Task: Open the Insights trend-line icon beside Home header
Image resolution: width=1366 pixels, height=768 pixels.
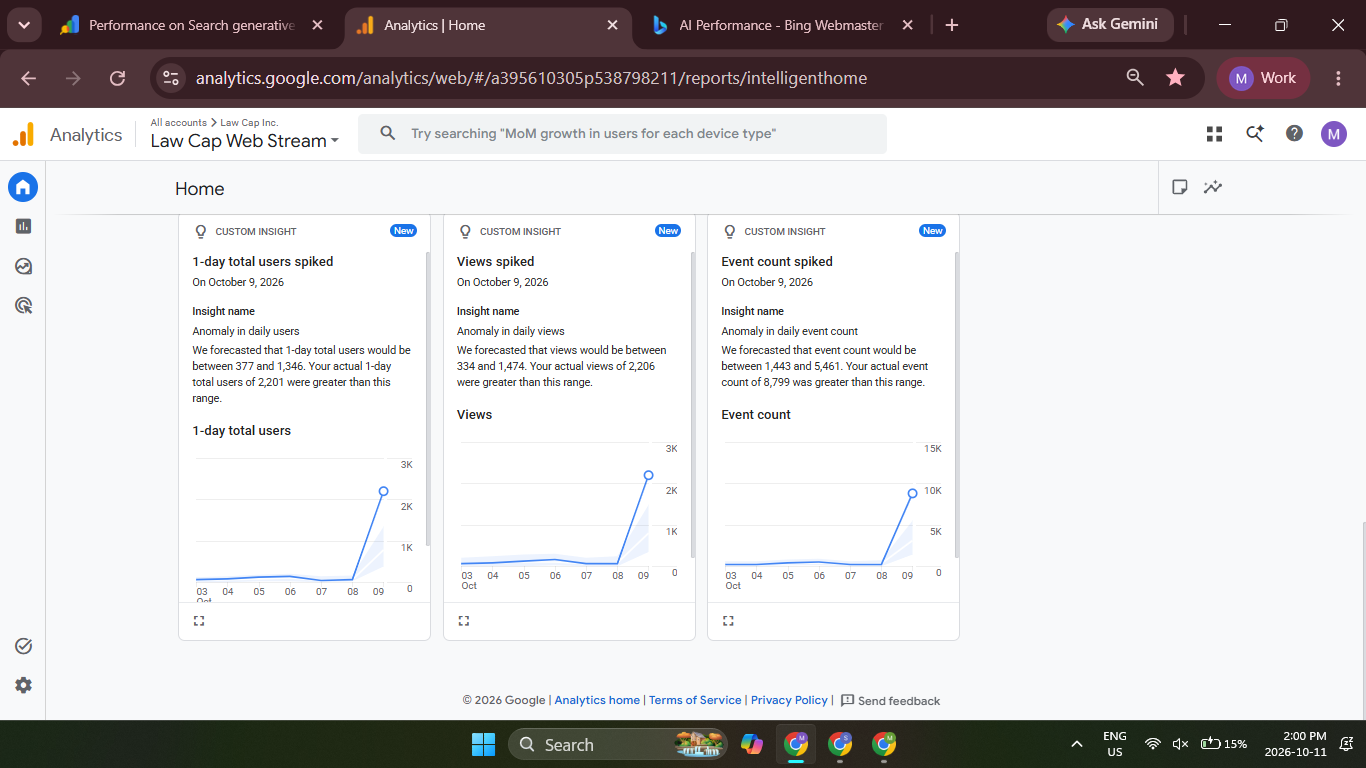Action: point(1213,187)
